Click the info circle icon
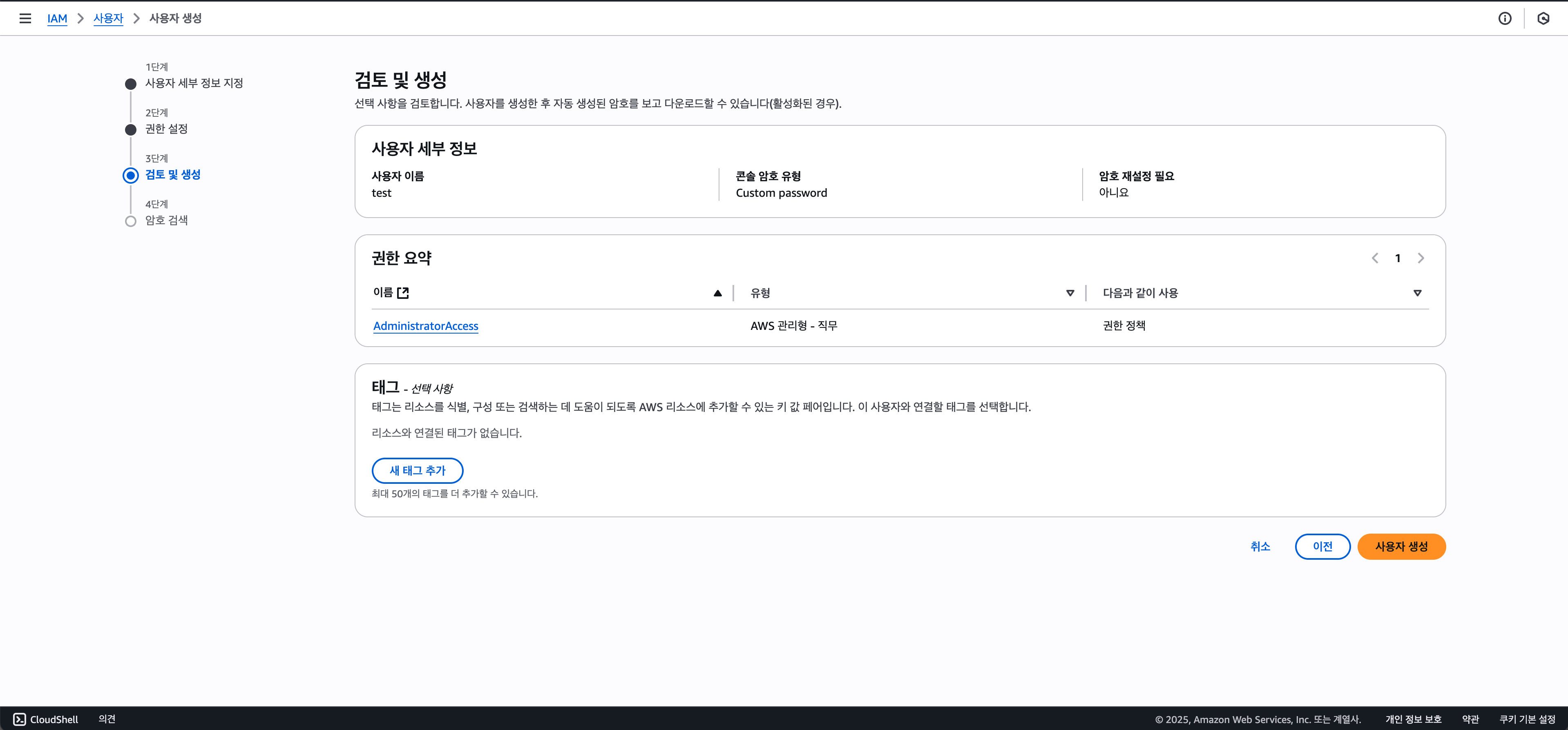The height and width of the screenshot is (730, 1568). click(x=1505, y=18)
